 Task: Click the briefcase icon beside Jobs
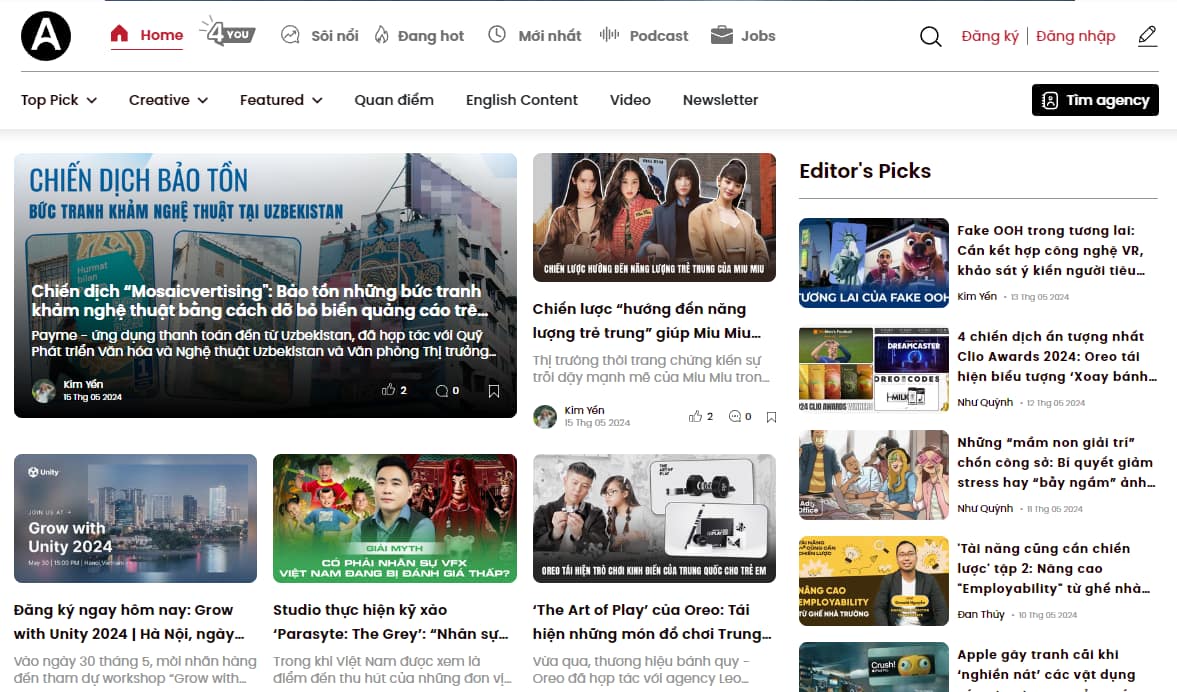(721, 35)
